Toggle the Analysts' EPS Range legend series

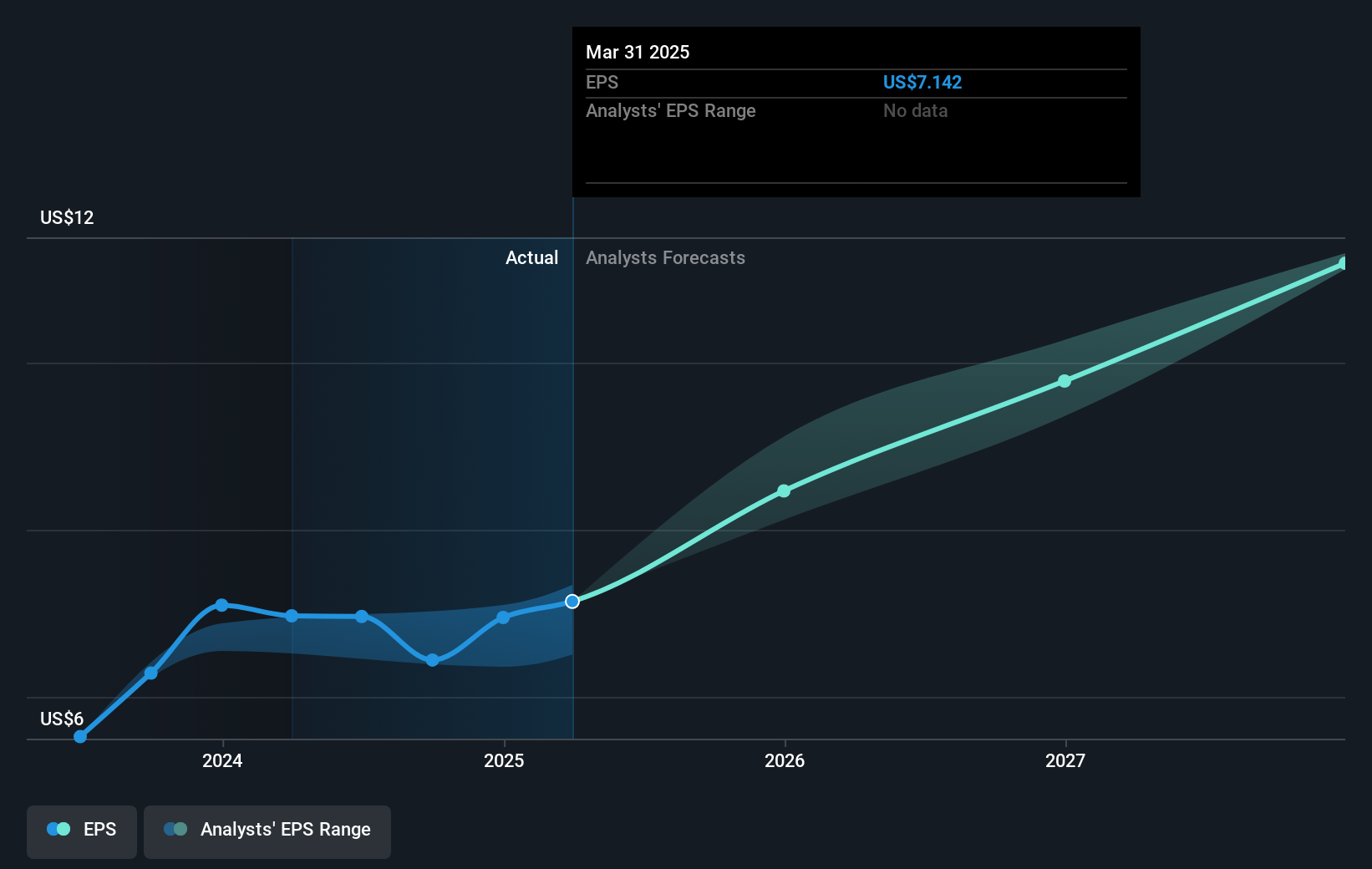[267, 831]
